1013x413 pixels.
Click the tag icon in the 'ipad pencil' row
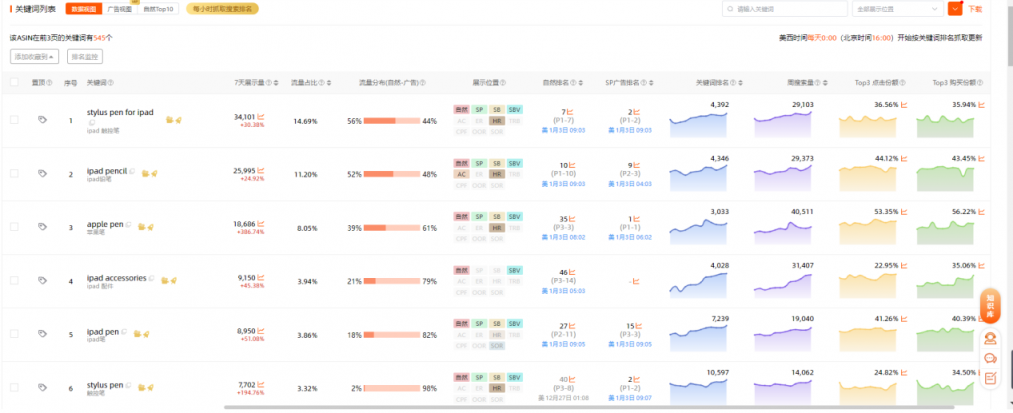tap(42, 173)
